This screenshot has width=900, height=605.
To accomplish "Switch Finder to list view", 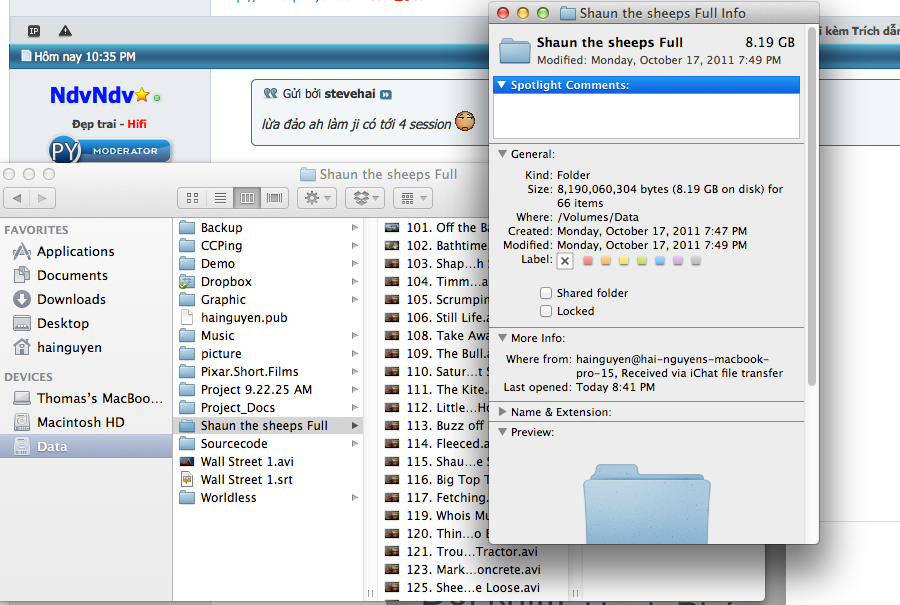I will (x=220, y=198).
